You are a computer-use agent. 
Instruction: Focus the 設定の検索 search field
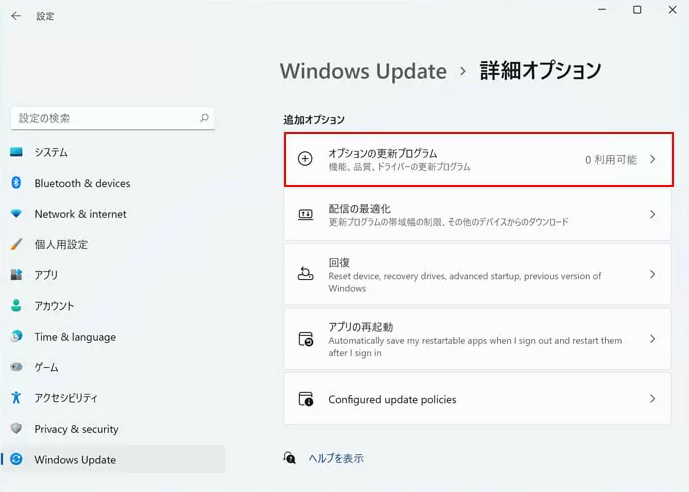112,118
